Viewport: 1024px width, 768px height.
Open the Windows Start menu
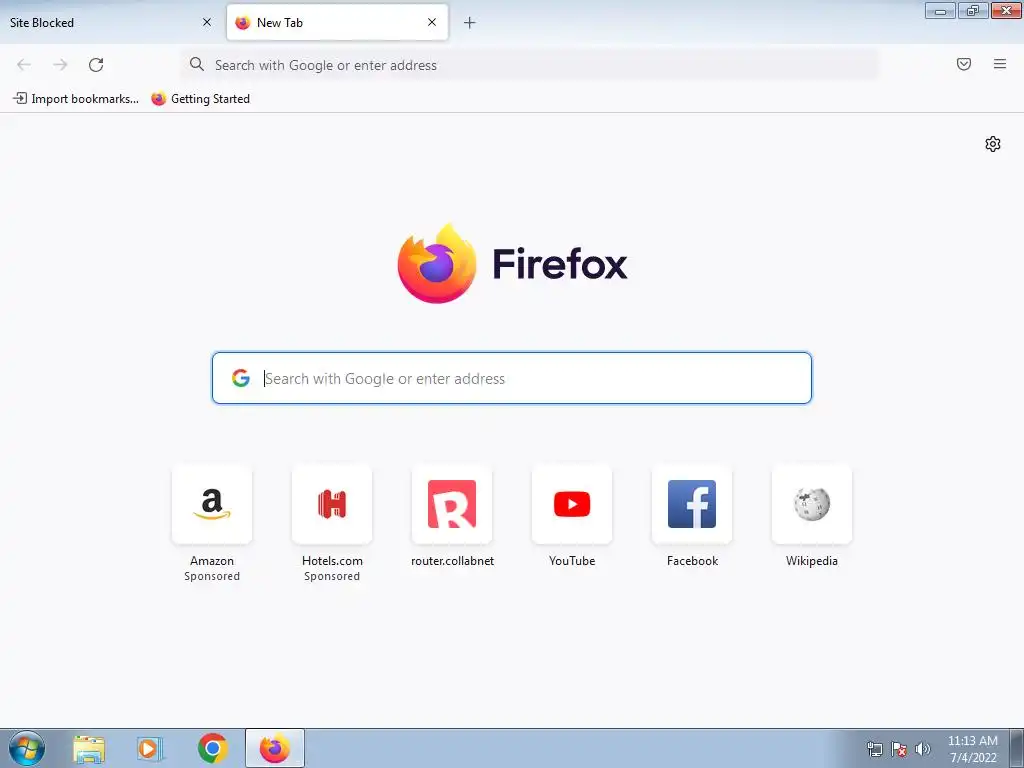(x=27, y=748)
